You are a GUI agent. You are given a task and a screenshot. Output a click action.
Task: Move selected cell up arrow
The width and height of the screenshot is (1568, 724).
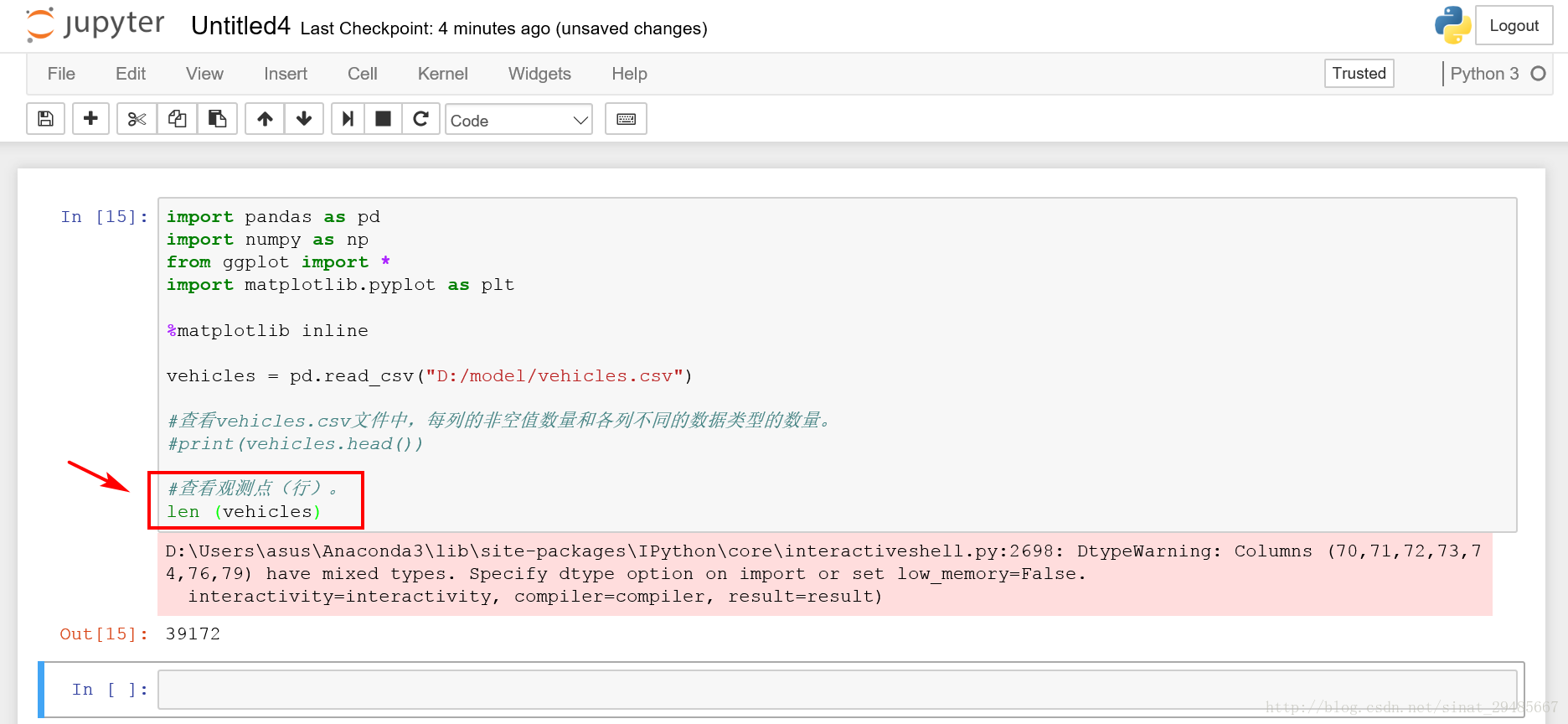coord(265,119)
